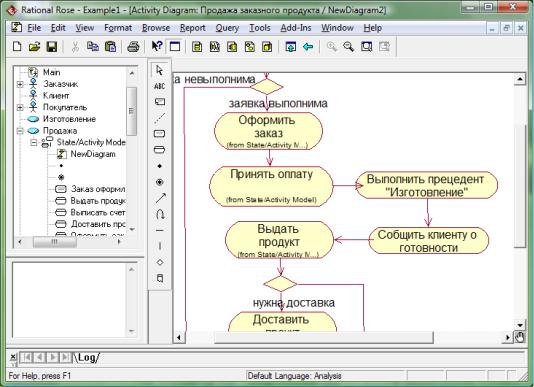Cut selection with the scissors icon

click(75, 46)
